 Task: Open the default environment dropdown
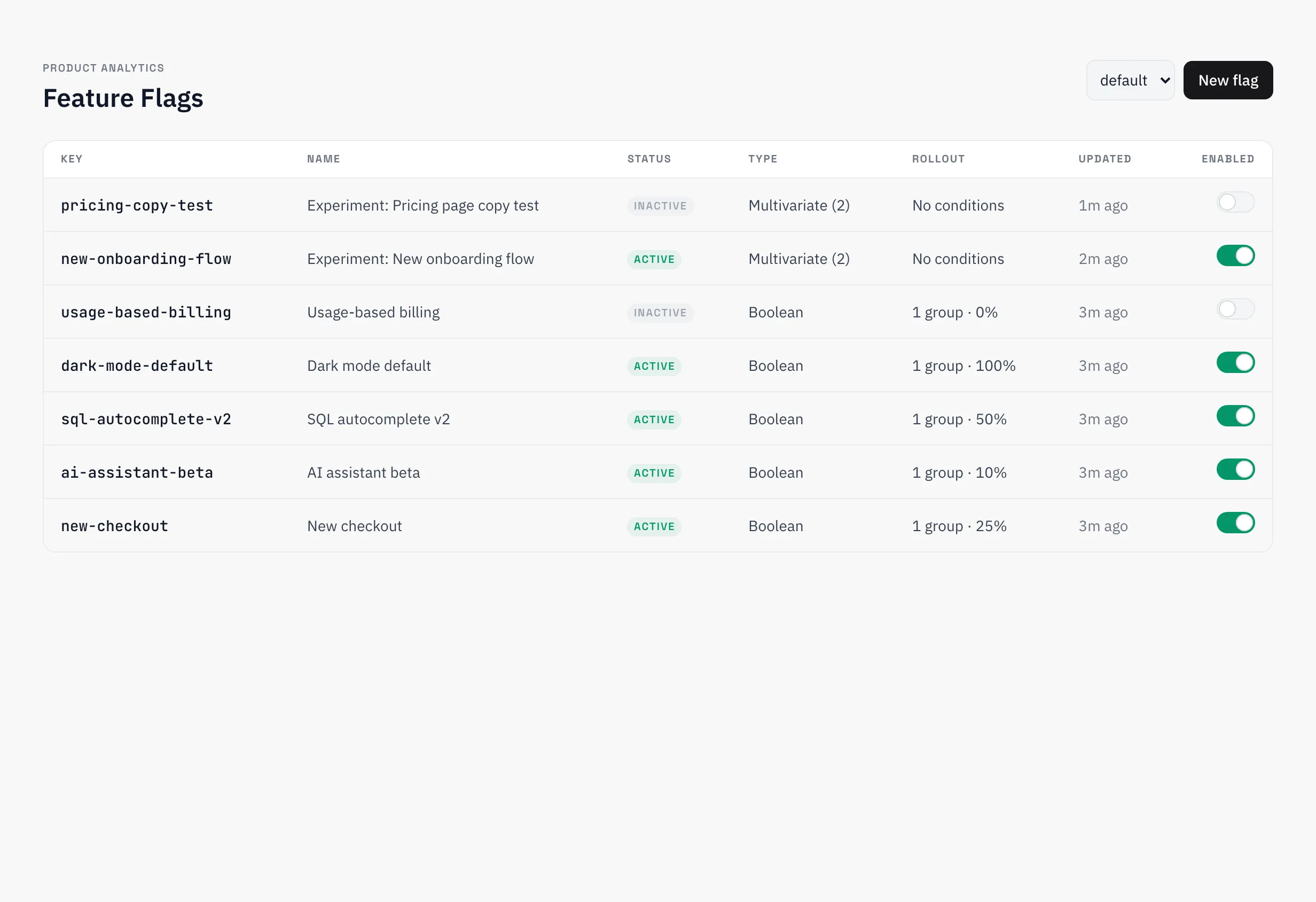[x=1130, y=81]
